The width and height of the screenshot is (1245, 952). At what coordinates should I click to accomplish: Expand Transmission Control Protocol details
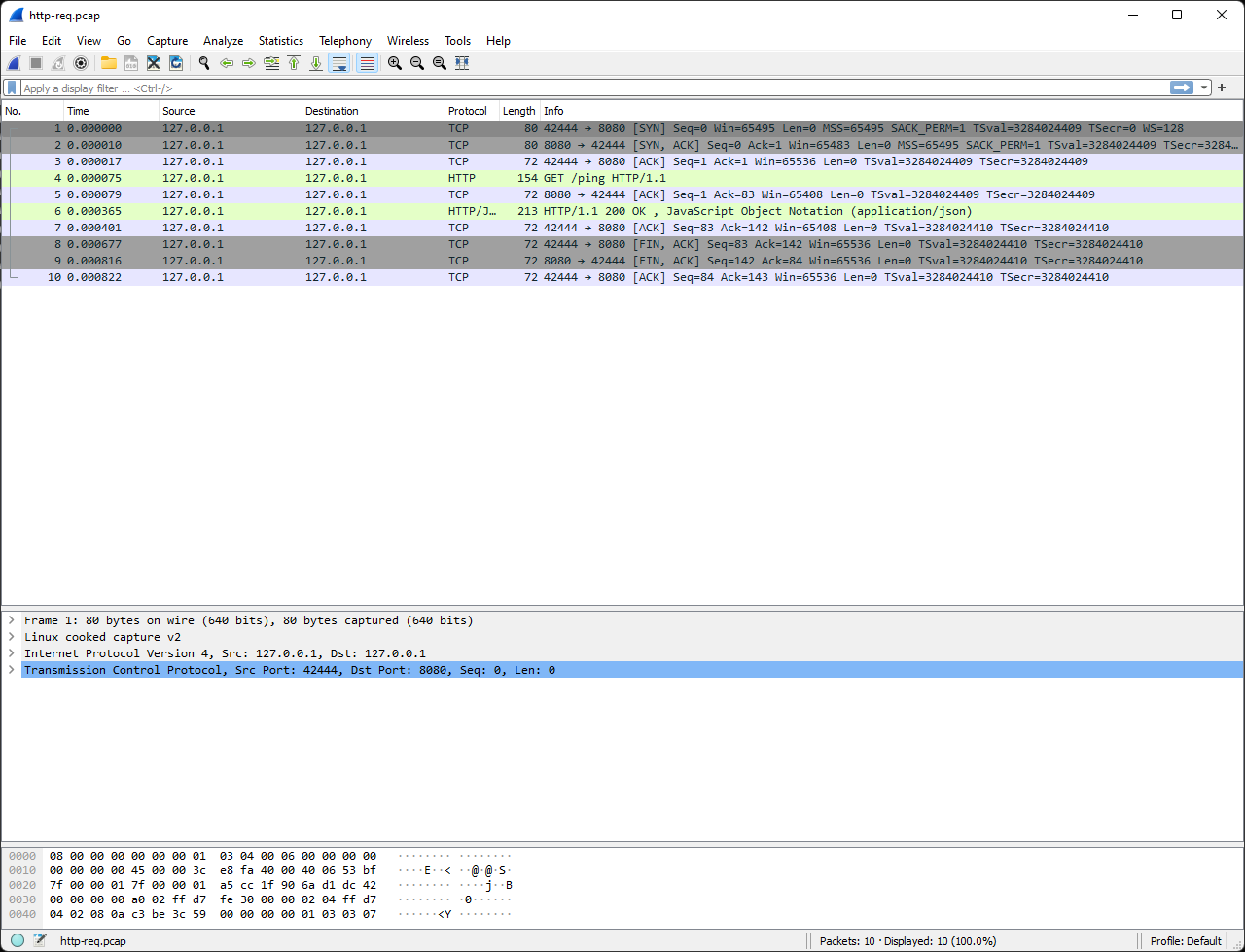click(x=12, y=670)
